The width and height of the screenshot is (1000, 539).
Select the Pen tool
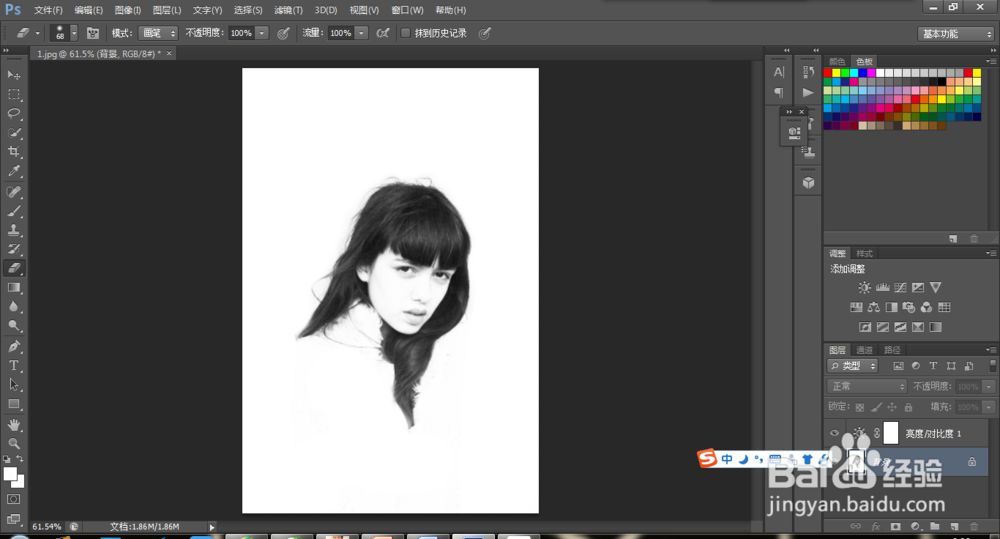(x=13, y=346)
